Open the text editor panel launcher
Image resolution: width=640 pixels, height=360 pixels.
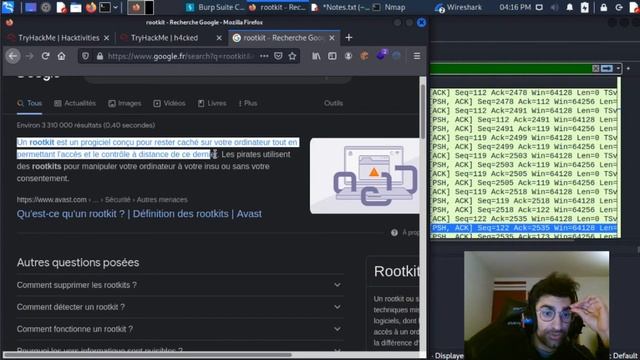pyautogui.click(x=61, y=7)
